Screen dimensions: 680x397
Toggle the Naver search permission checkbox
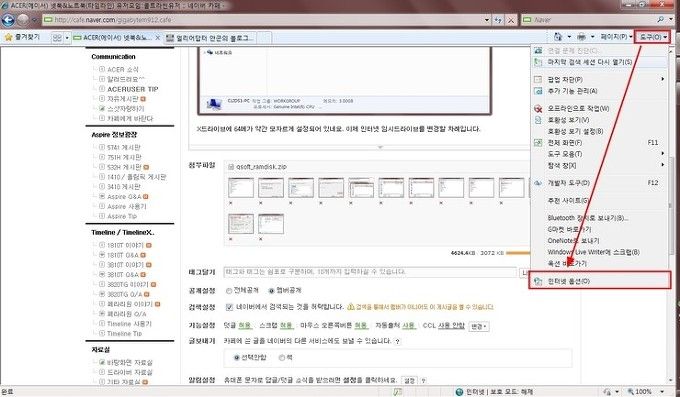click(x=229, y=307)
